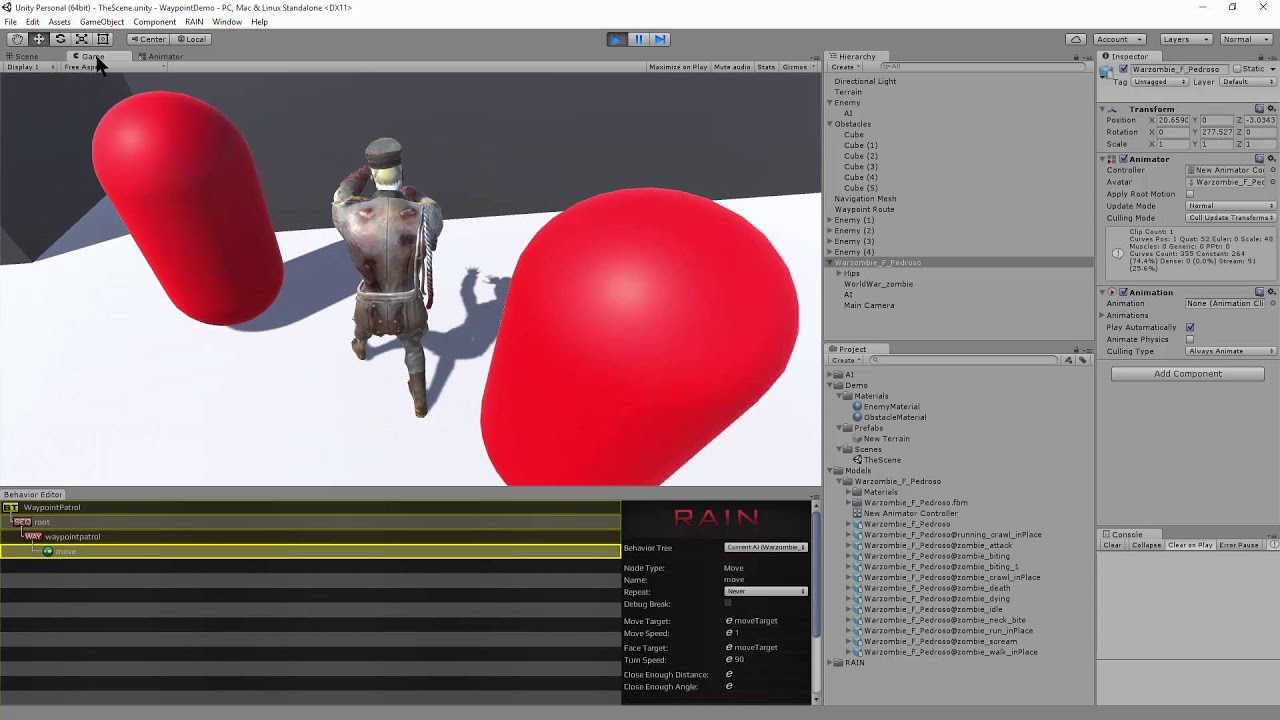Image resolution: width=1280 pixels, height=720 pixels.
Task: Open the Repeat dropdown set to Never
Action: tap(766, 592)
